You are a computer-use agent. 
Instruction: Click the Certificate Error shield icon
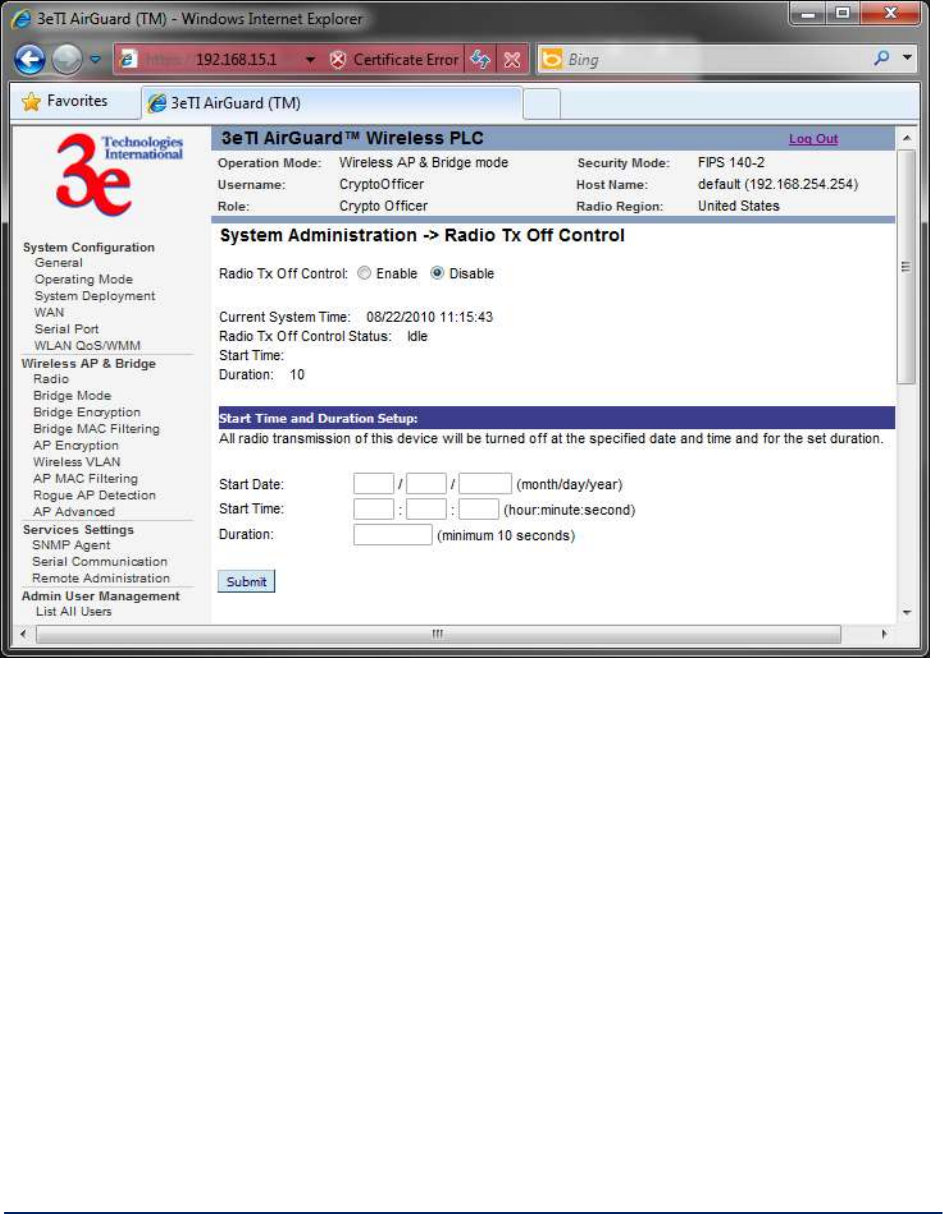337,59
